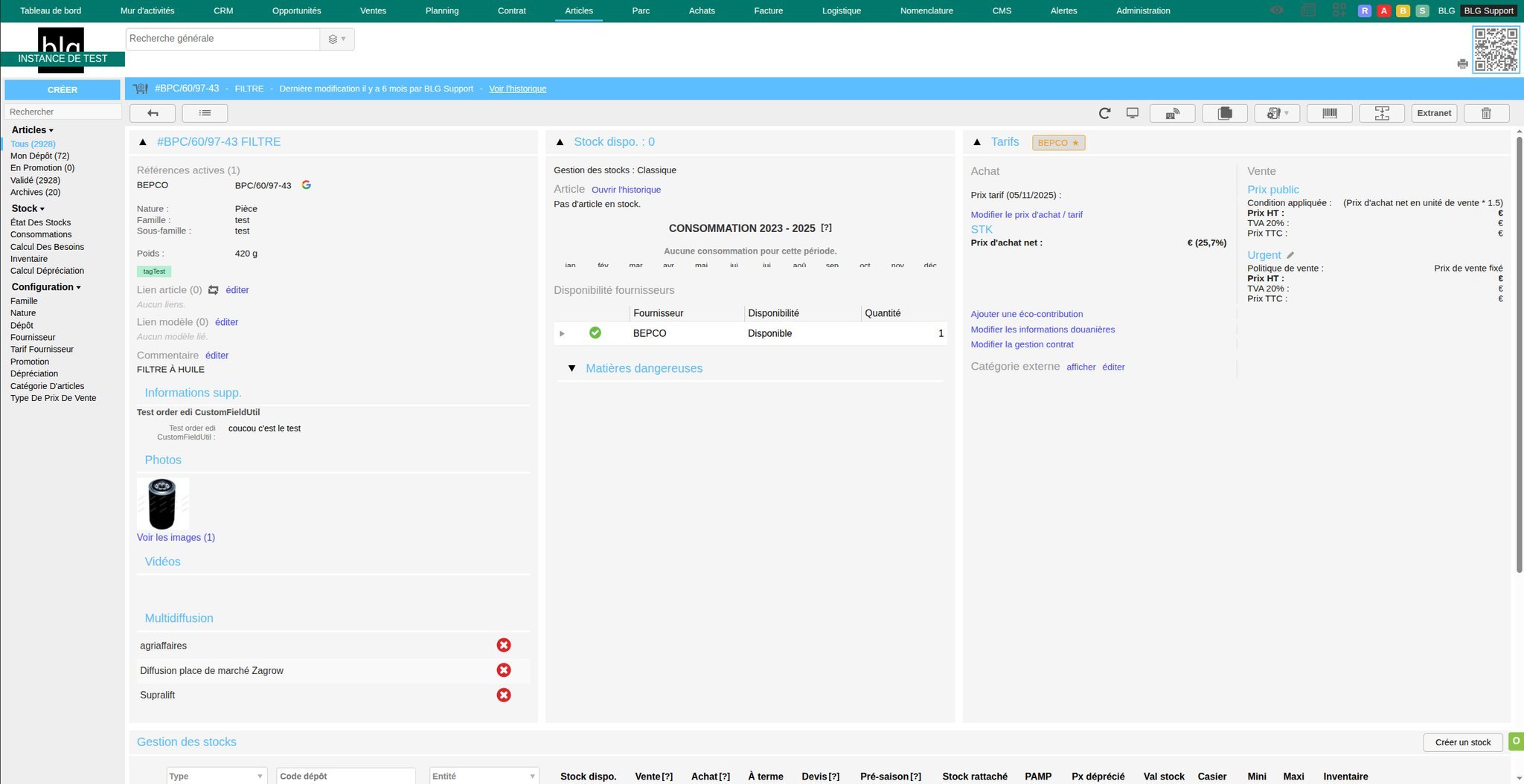Image resolution: width=1524 pixels, height=784 pixels.
Task: Expand the Matières dangereuses section
Action: pos(571,368)
